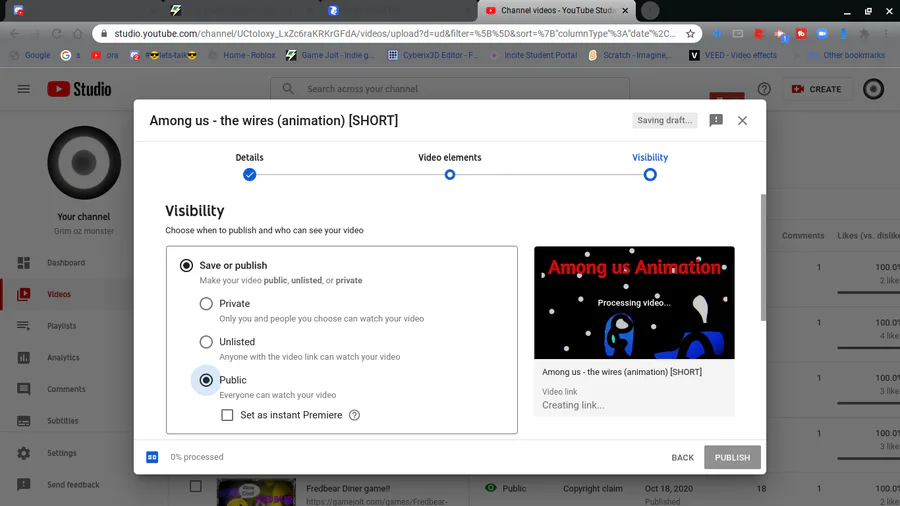Expand Other bookmarks folder
This screenshot has width=900, height=506.
click(x=847, y=55)
